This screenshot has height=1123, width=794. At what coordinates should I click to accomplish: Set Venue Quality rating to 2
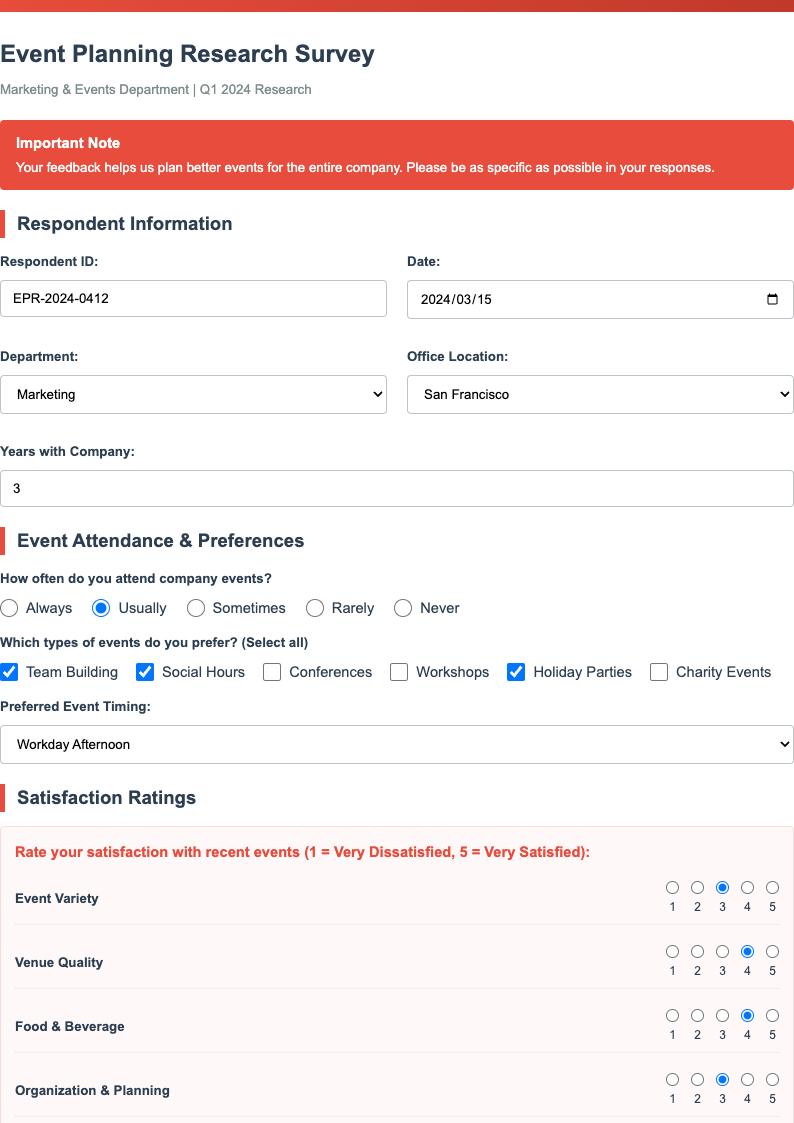coord(697,952)
